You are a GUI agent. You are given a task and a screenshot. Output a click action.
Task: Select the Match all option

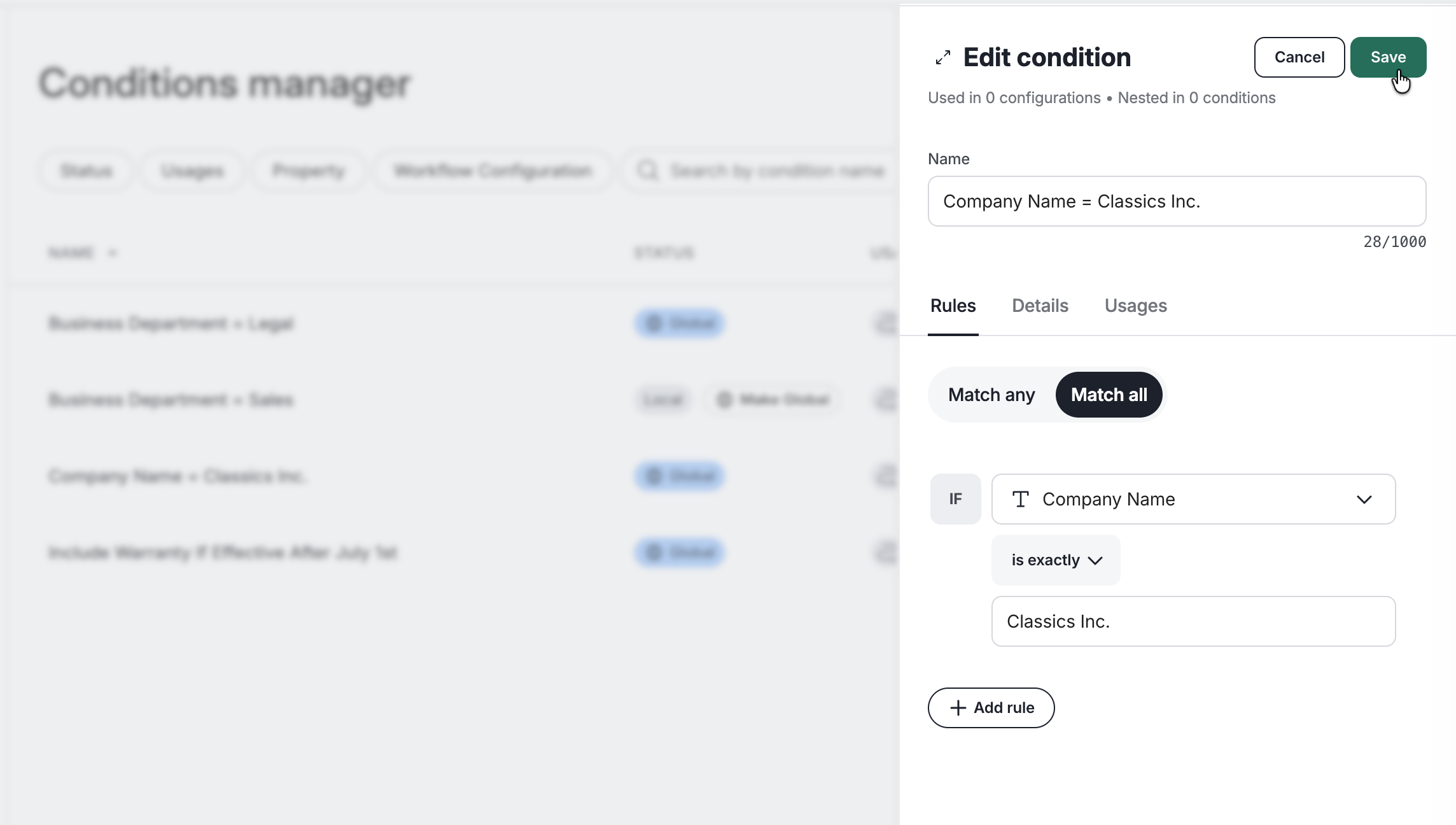[x=1109, y=395]
